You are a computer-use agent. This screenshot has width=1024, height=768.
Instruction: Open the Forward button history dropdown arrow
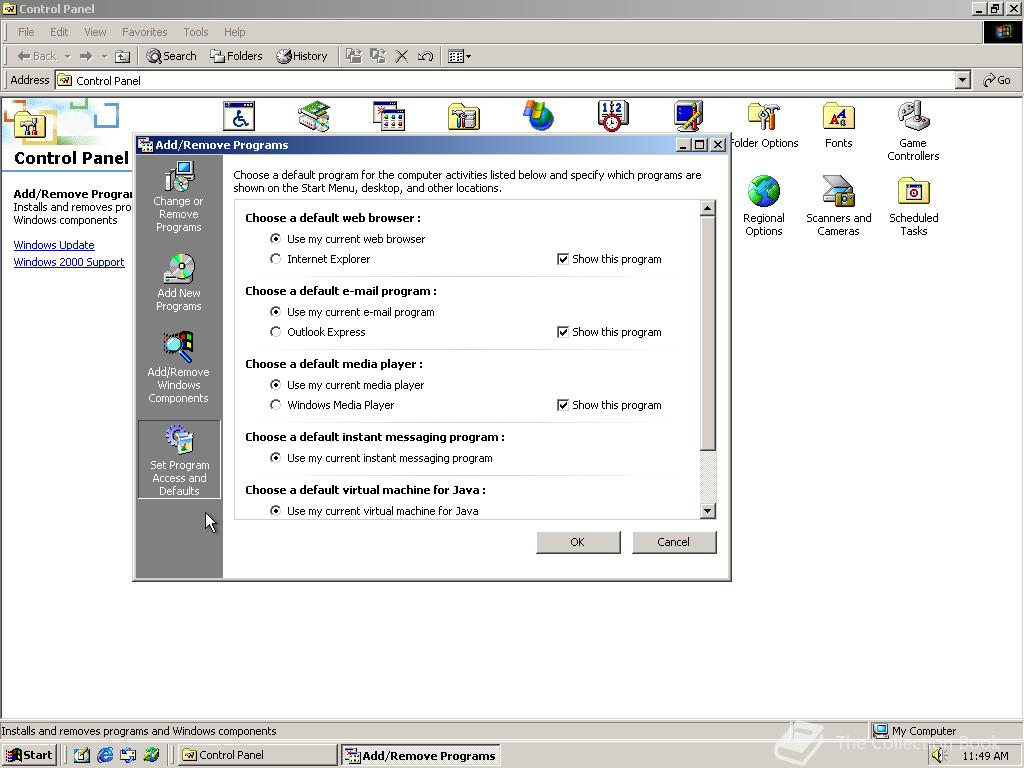(x=104, y=56)
